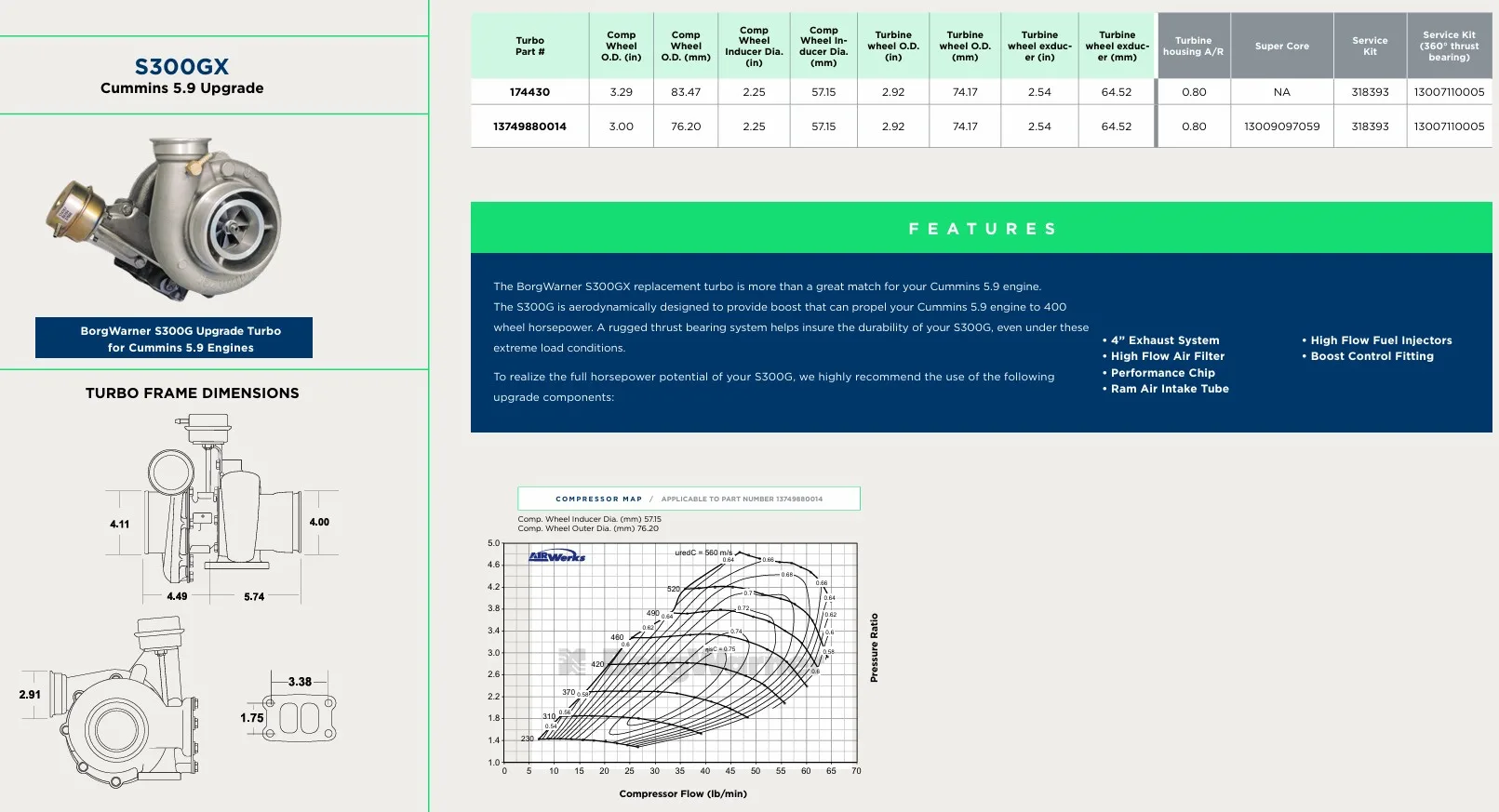
Task: Click the 3.38 flange dimension label
Action: click(300, 682)
